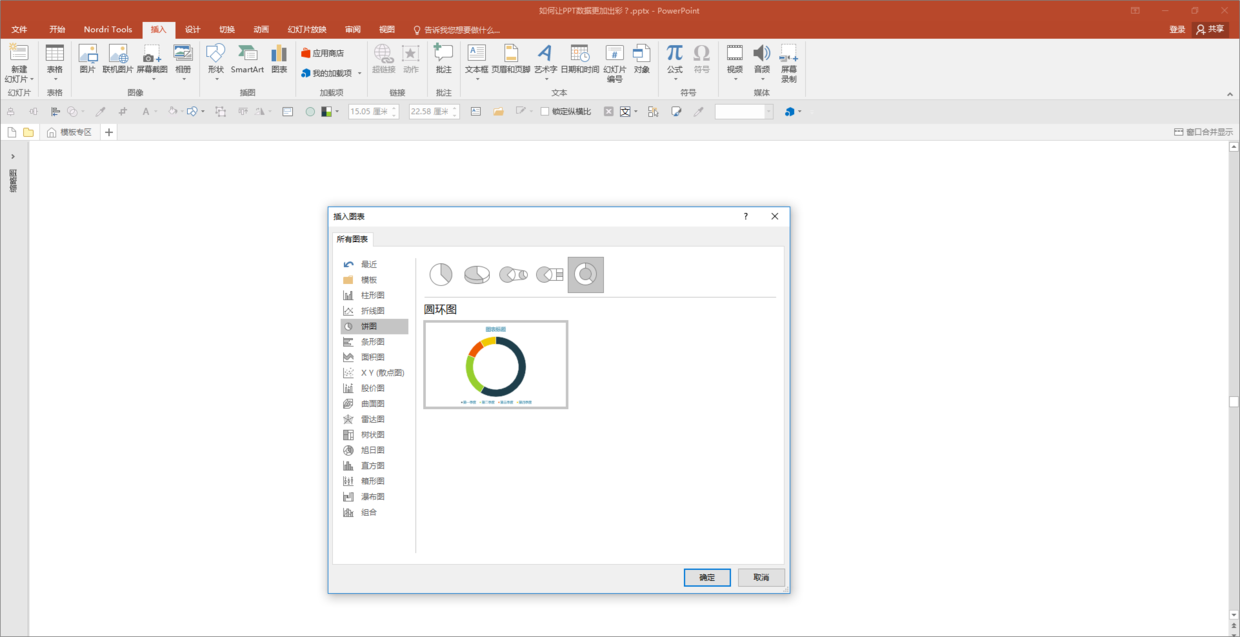
Task: Select the doughnut (圆环图) subtype icon
Action: 586,275
